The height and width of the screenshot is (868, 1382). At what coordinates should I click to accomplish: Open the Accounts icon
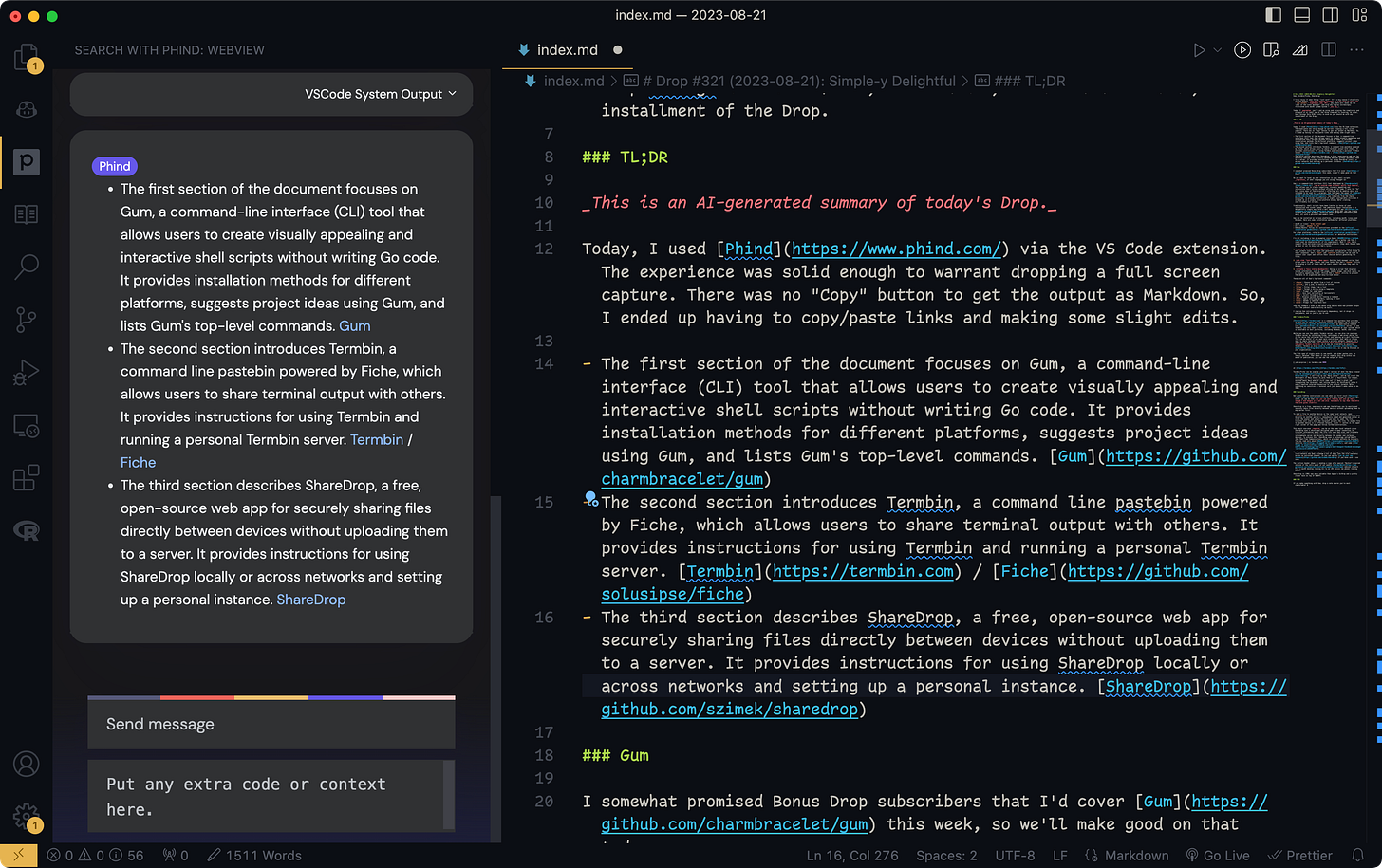[27, 764]
